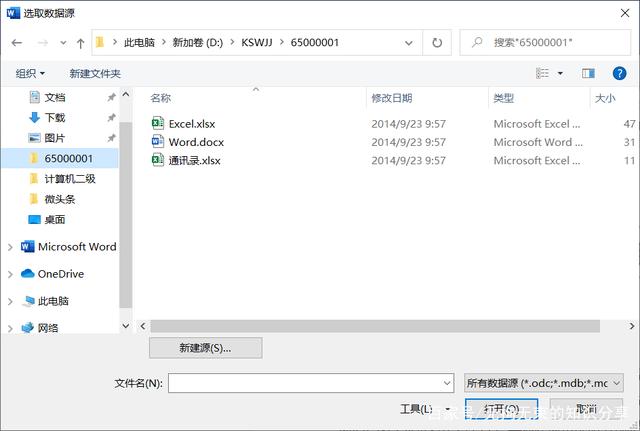This screenshot has height=431, width=640.
Task: Go up one folder level
Action: (80, 43)
